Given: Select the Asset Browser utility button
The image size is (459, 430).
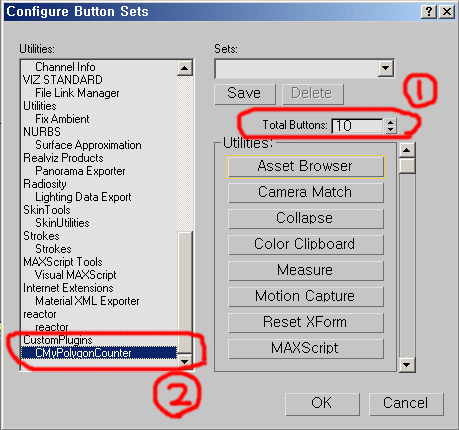Looking at the screenshot, I should pyautogui.click(x=306, y=166).
